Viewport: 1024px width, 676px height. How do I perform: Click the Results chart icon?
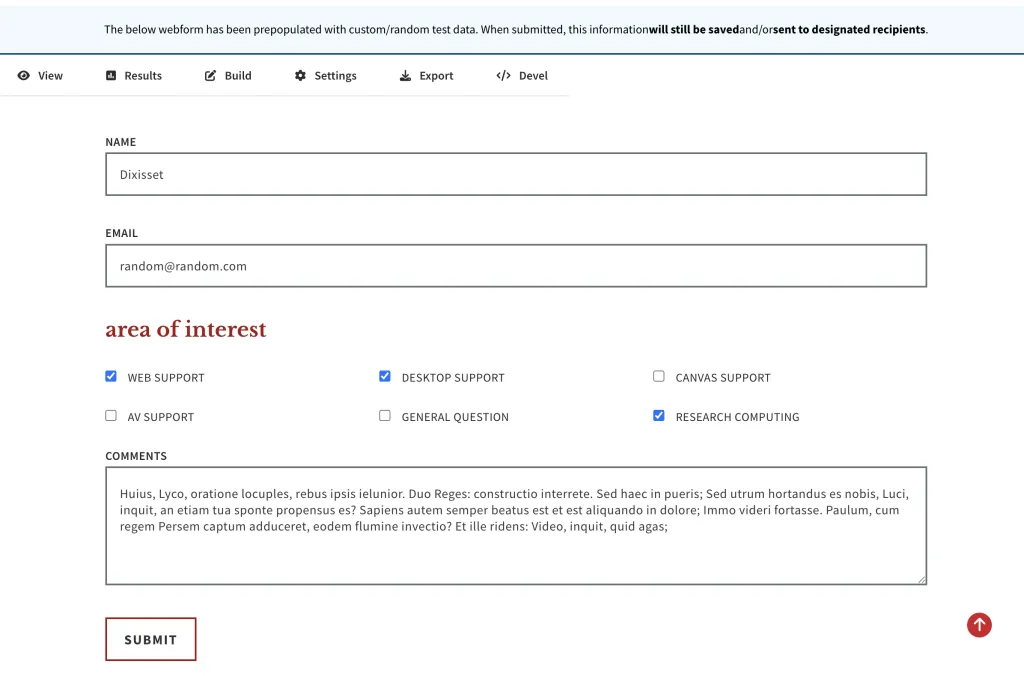pos(111,76)
